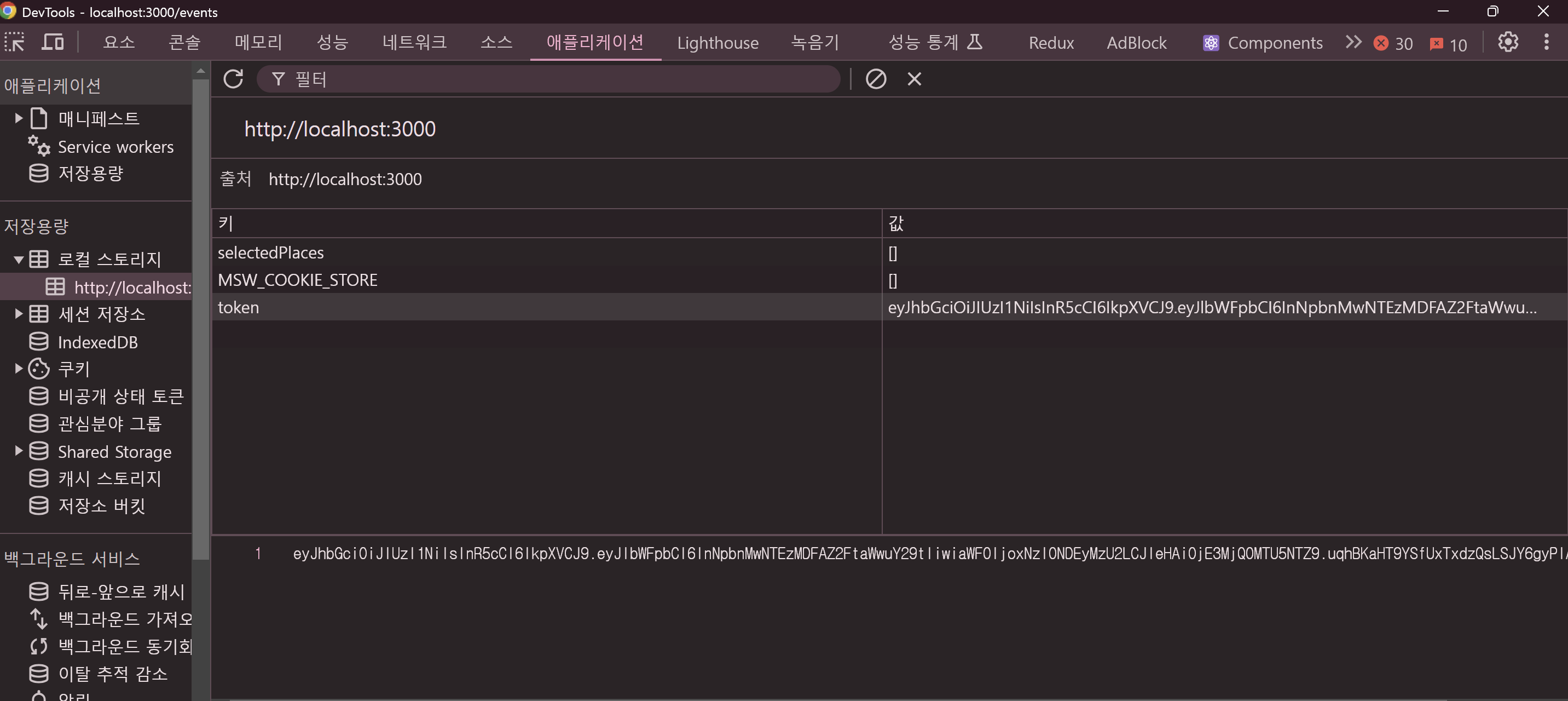The width and height of the screenshot is (1568, 701).
Task: Click the inspect element picker icon
Action: pyautogui.click(x=15, y=42)
